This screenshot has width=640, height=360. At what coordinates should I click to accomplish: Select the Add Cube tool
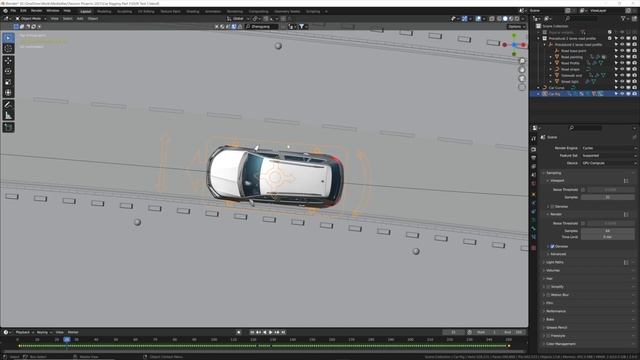(x=8, y=128)
